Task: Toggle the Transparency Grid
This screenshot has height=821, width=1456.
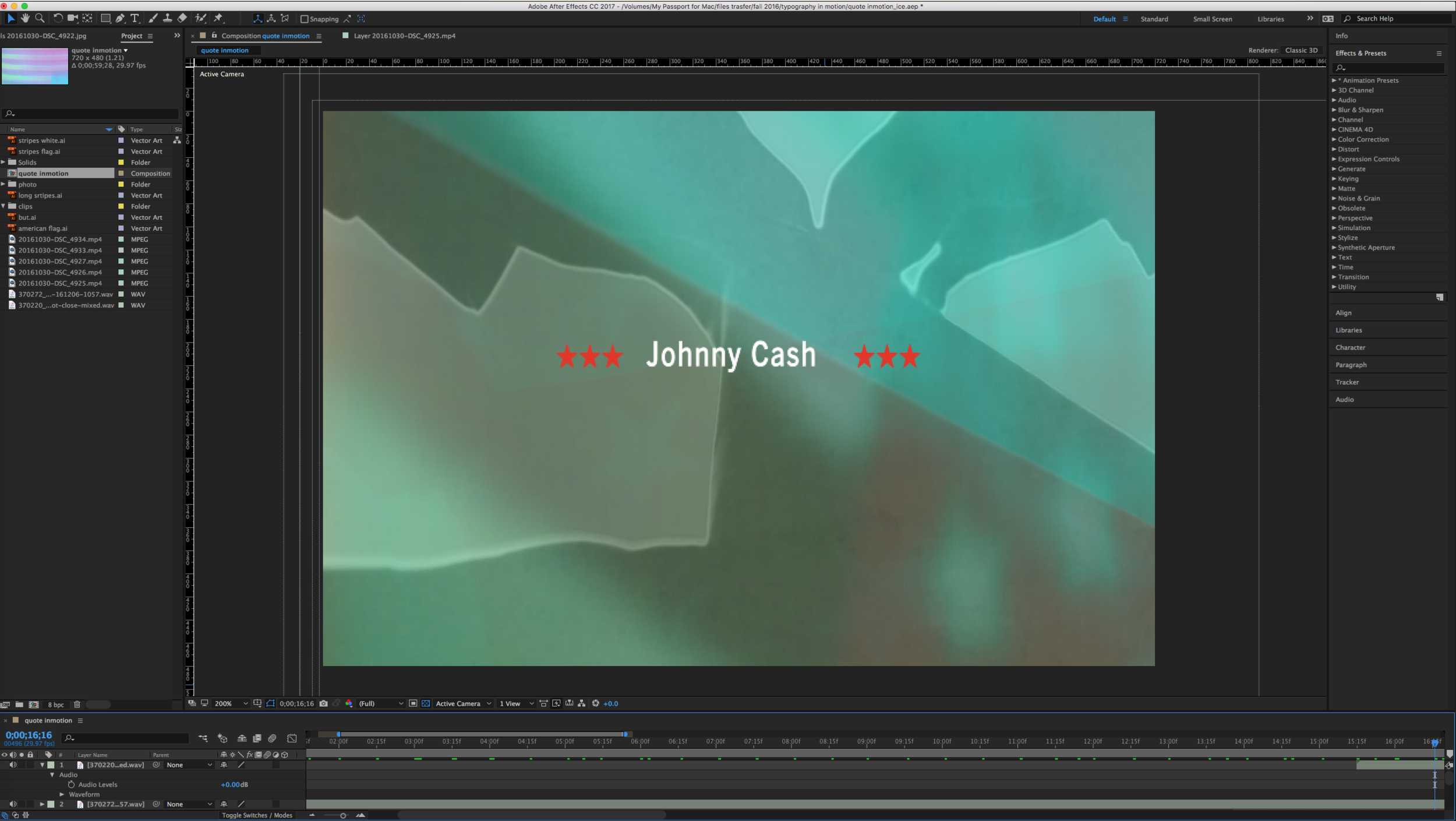Action: pyautogui.click(x=426, y=703)
